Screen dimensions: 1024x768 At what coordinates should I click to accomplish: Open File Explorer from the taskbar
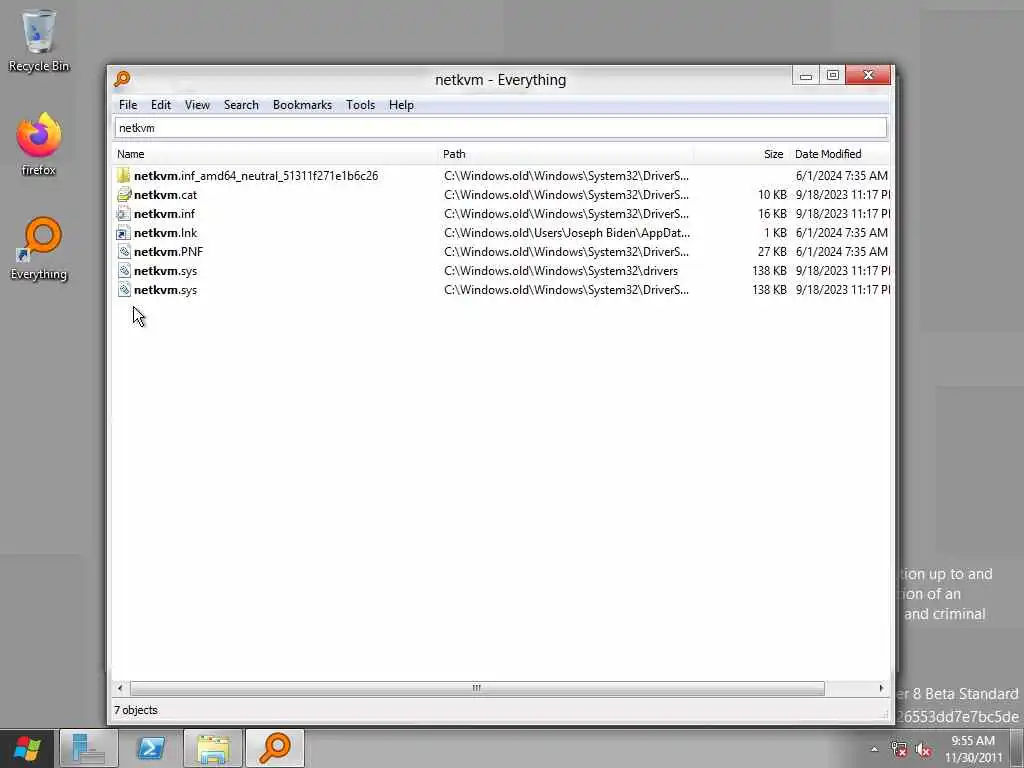(x=213, y=748)
